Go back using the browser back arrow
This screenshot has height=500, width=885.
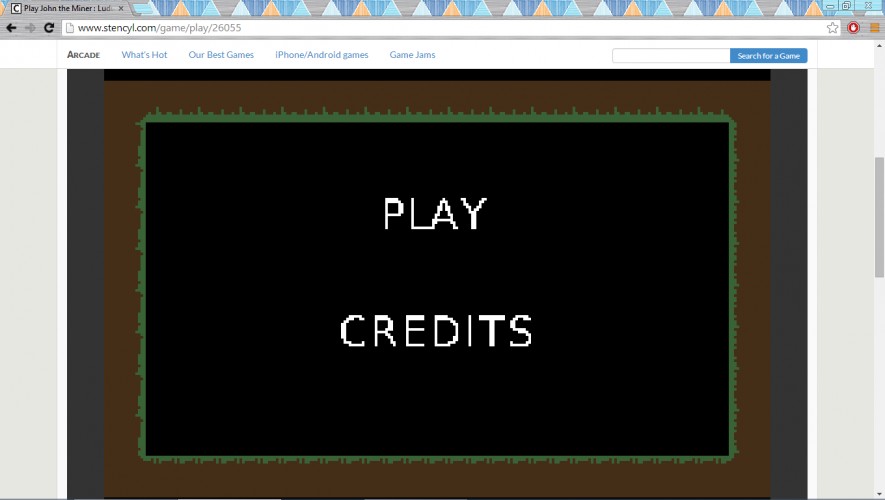(x=11, y=28)
